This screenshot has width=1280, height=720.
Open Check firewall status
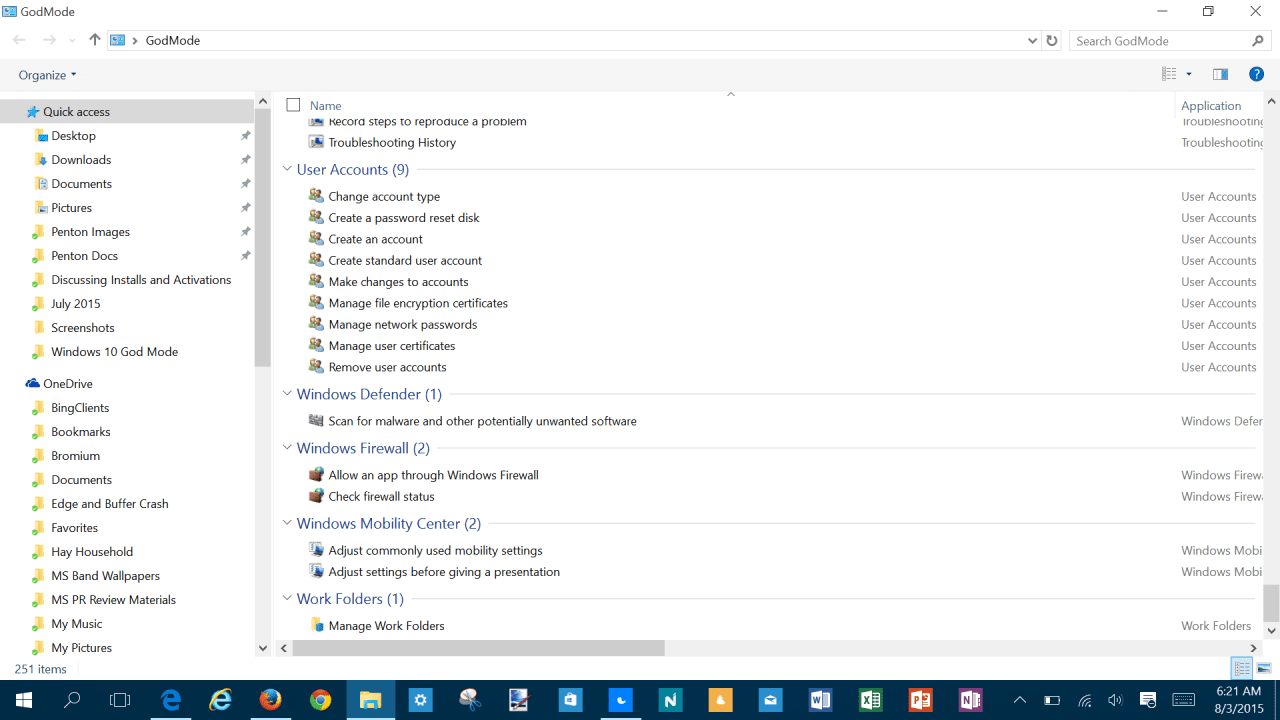click(x=381, y=496)
